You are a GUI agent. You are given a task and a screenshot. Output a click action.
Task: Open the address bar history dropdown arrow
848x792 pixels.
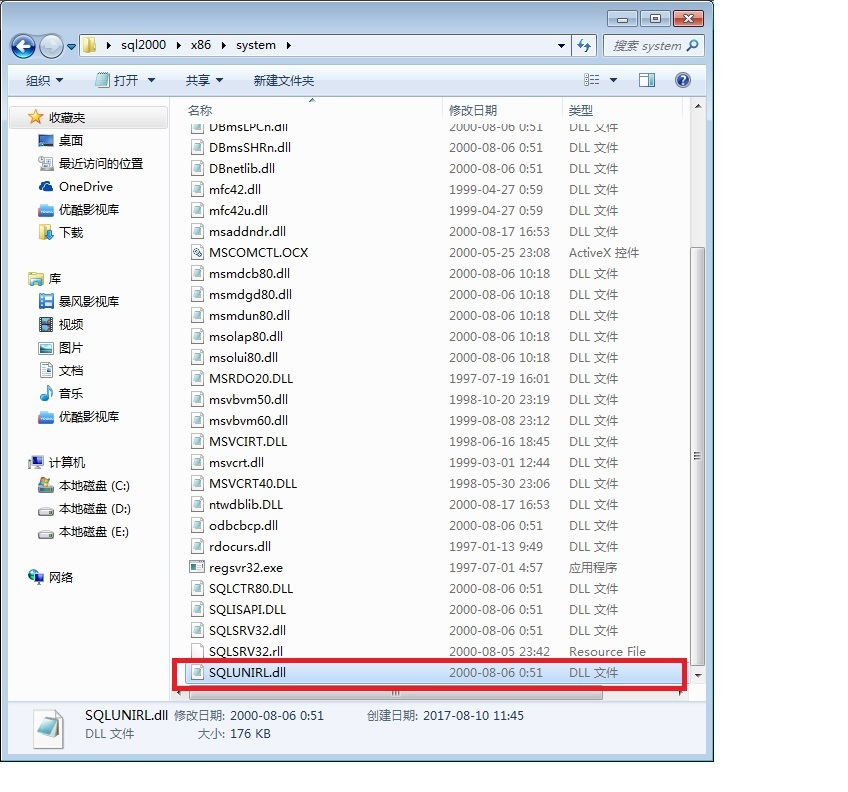coord(561,46)
